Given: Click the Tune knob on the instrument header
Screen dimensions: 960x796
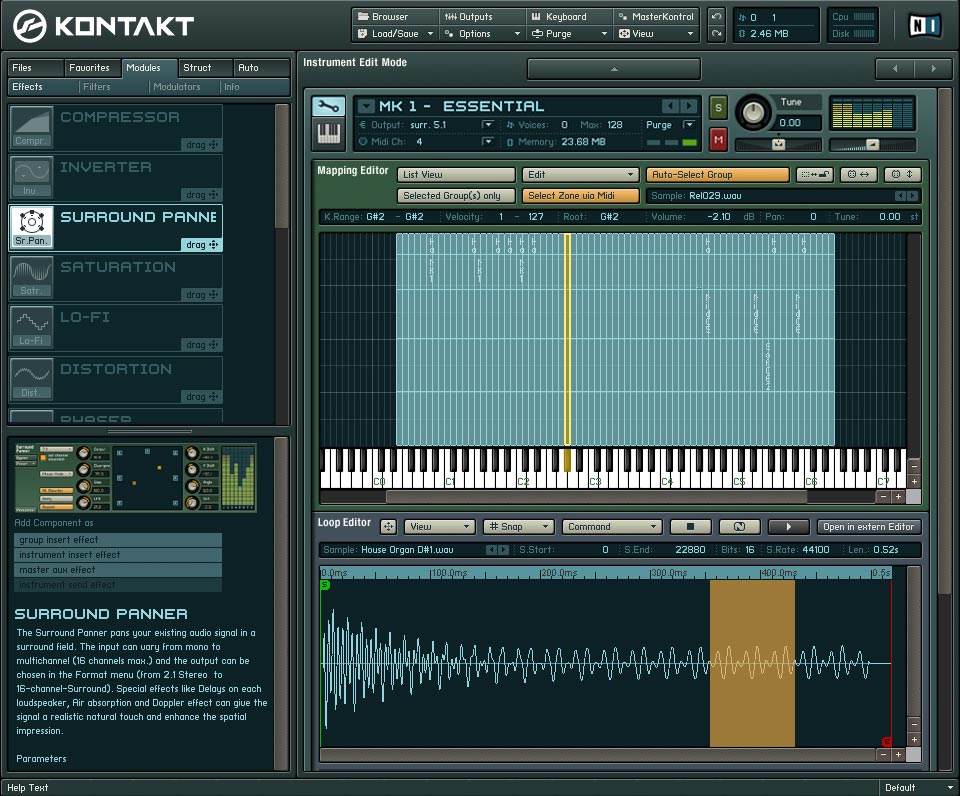Looking at the screenshot, I should pos(756,113).
